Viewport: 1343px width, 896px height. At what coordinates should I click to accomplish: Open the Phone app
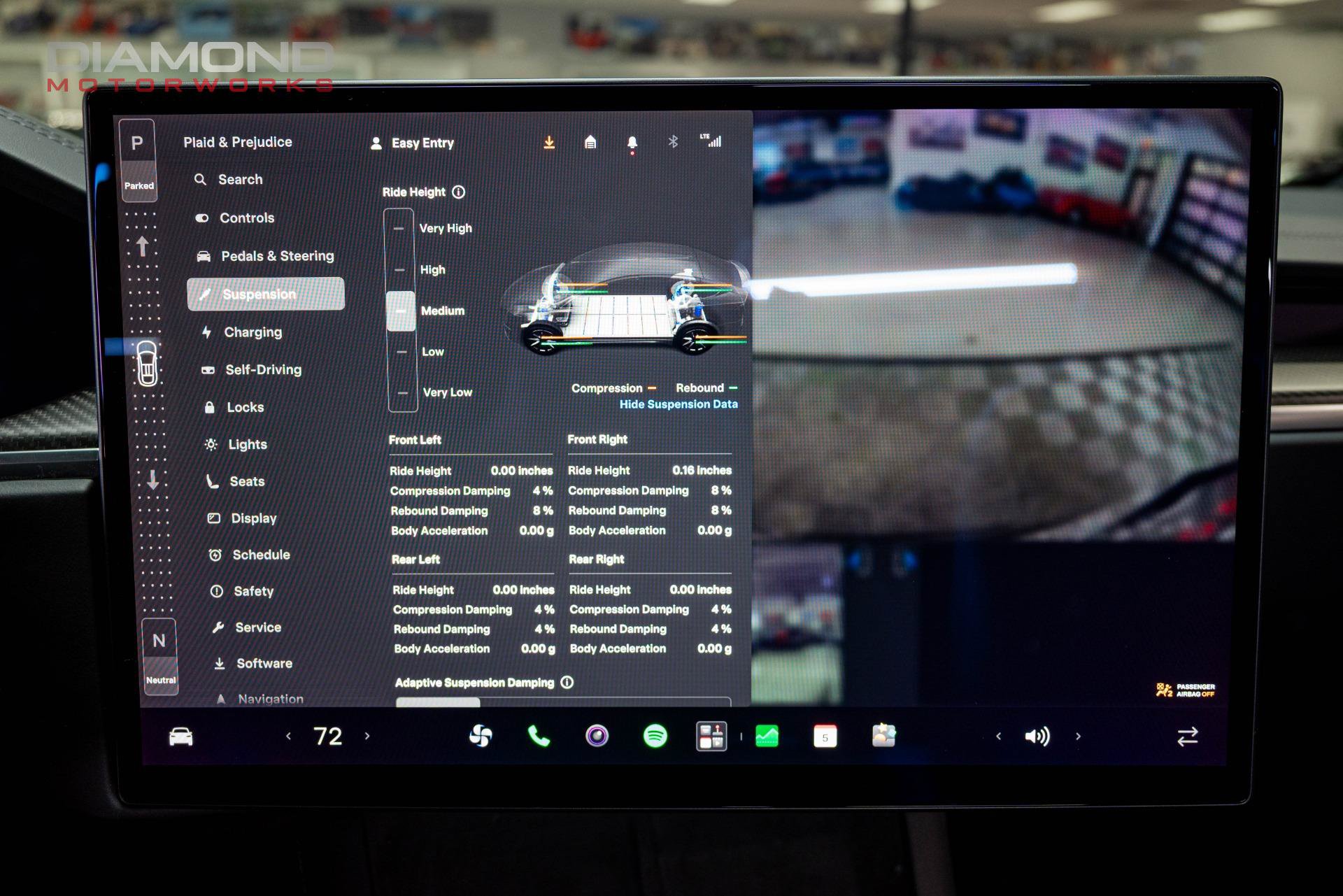539,736
